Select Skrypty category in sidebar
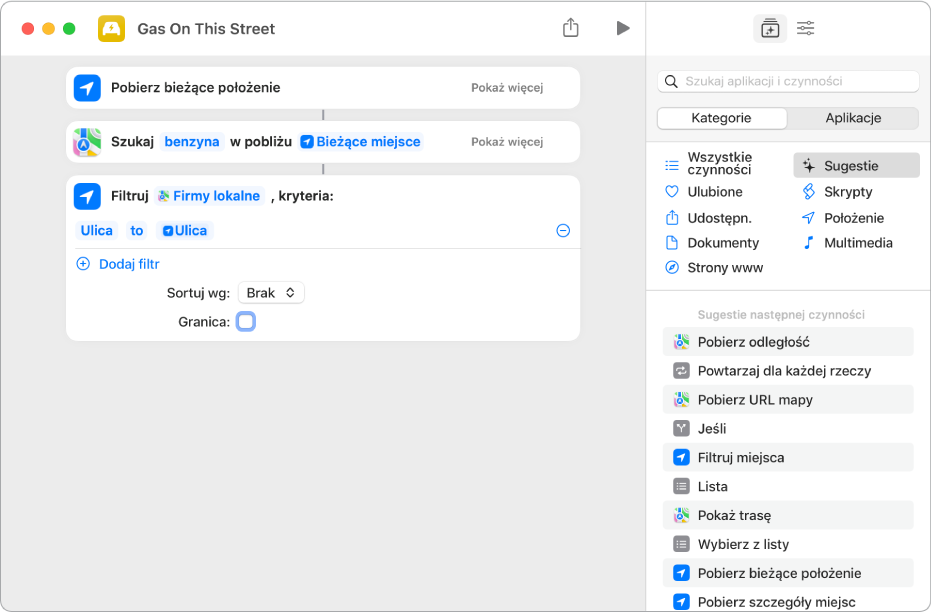 847,192
